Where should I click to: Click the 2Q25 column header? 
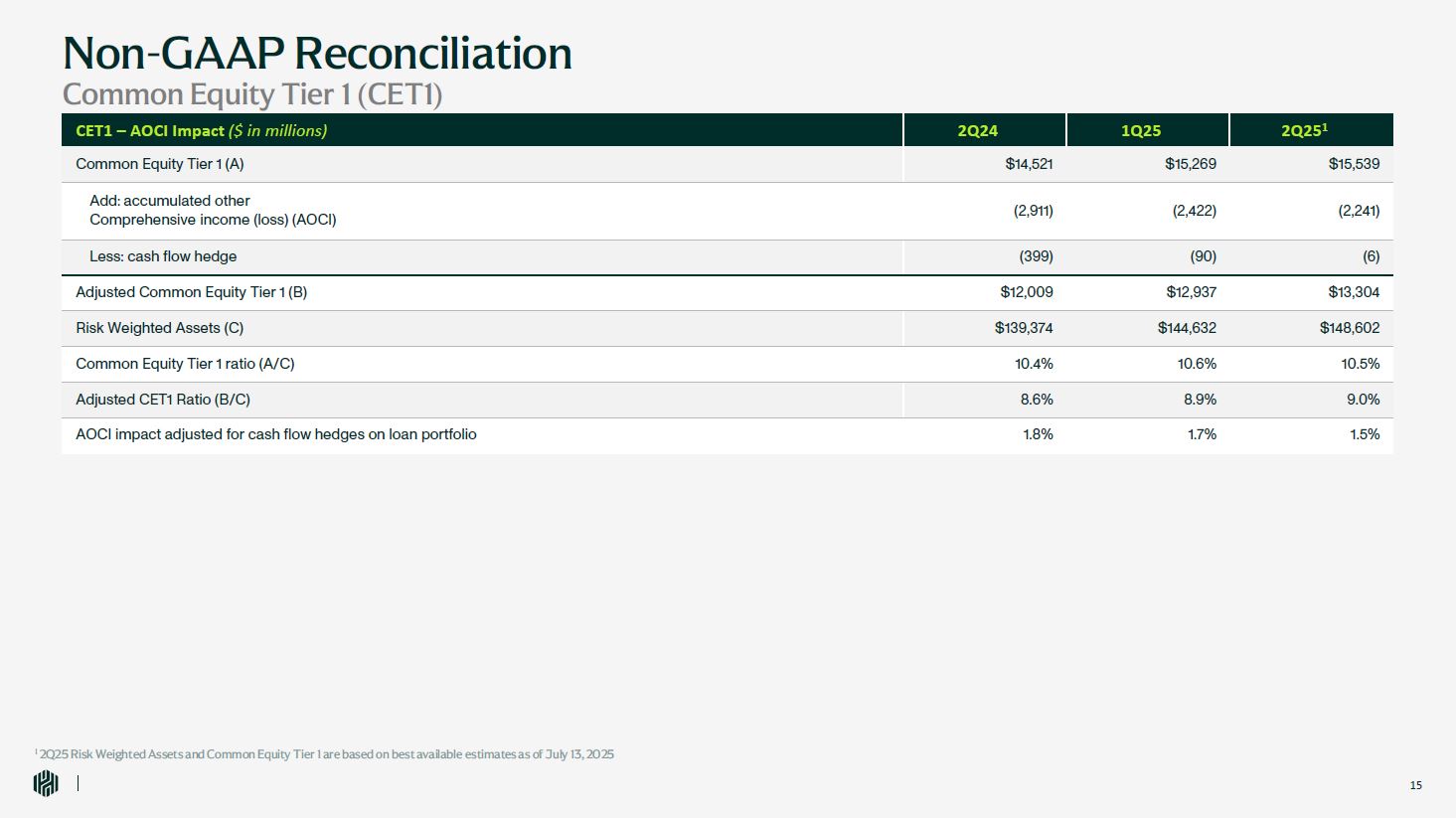pyautogui.click(x=1304, y=130)
